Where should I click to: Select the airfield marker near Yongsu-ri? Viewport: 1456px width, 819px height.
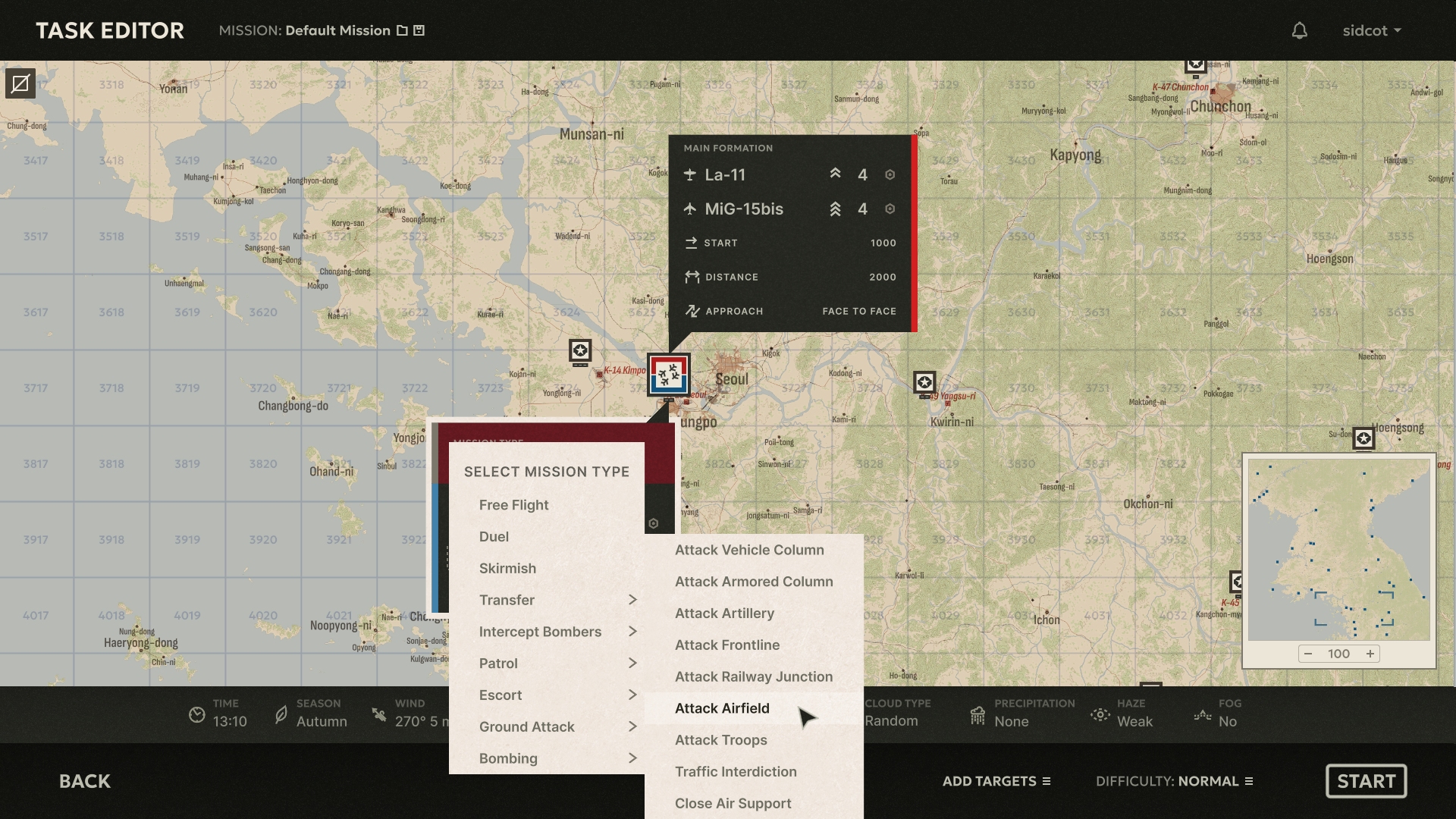click(x=924, y=384)
